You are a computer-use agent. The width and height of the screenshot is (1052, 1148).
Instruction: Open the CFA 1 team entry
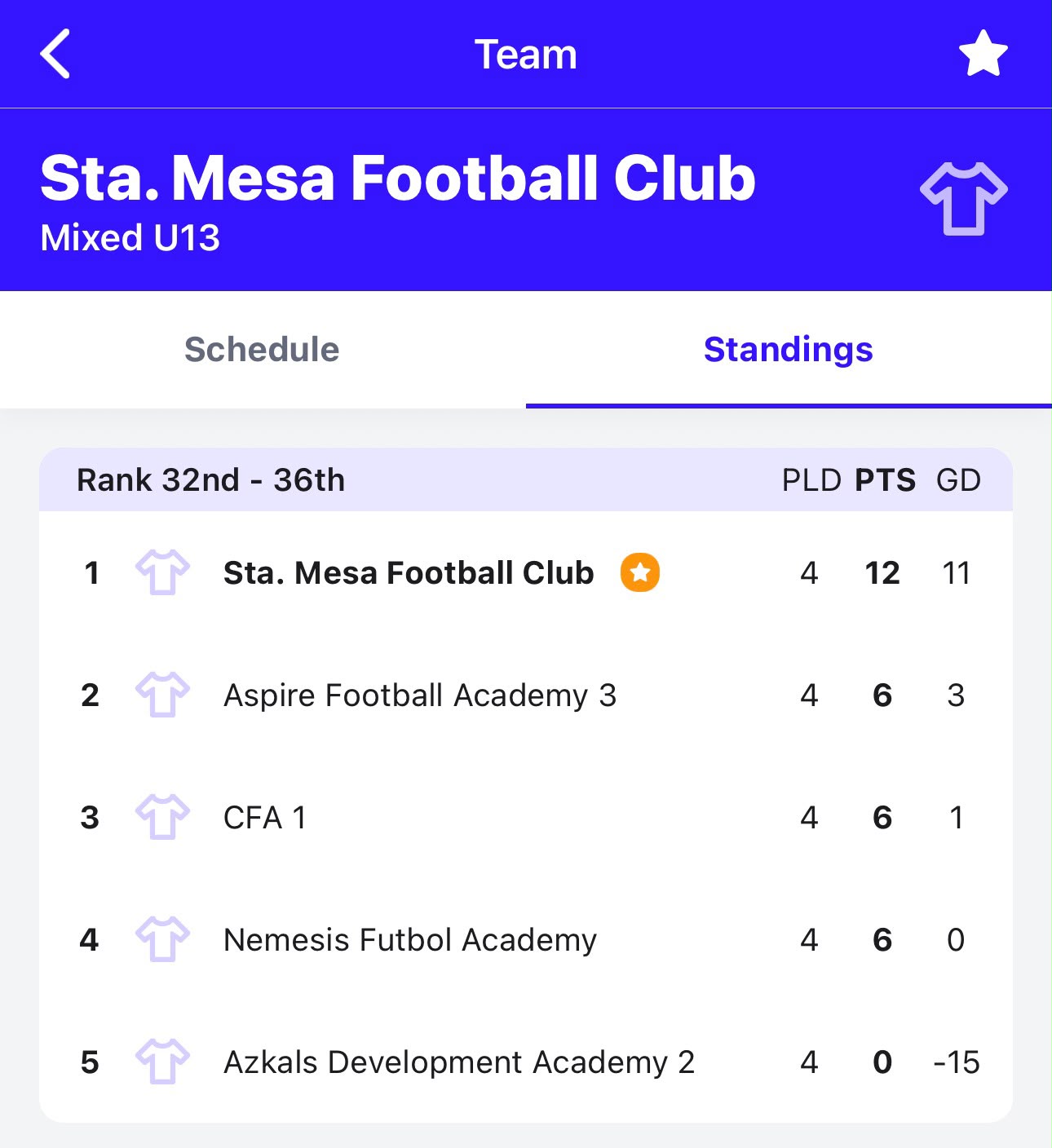[526, 817]
